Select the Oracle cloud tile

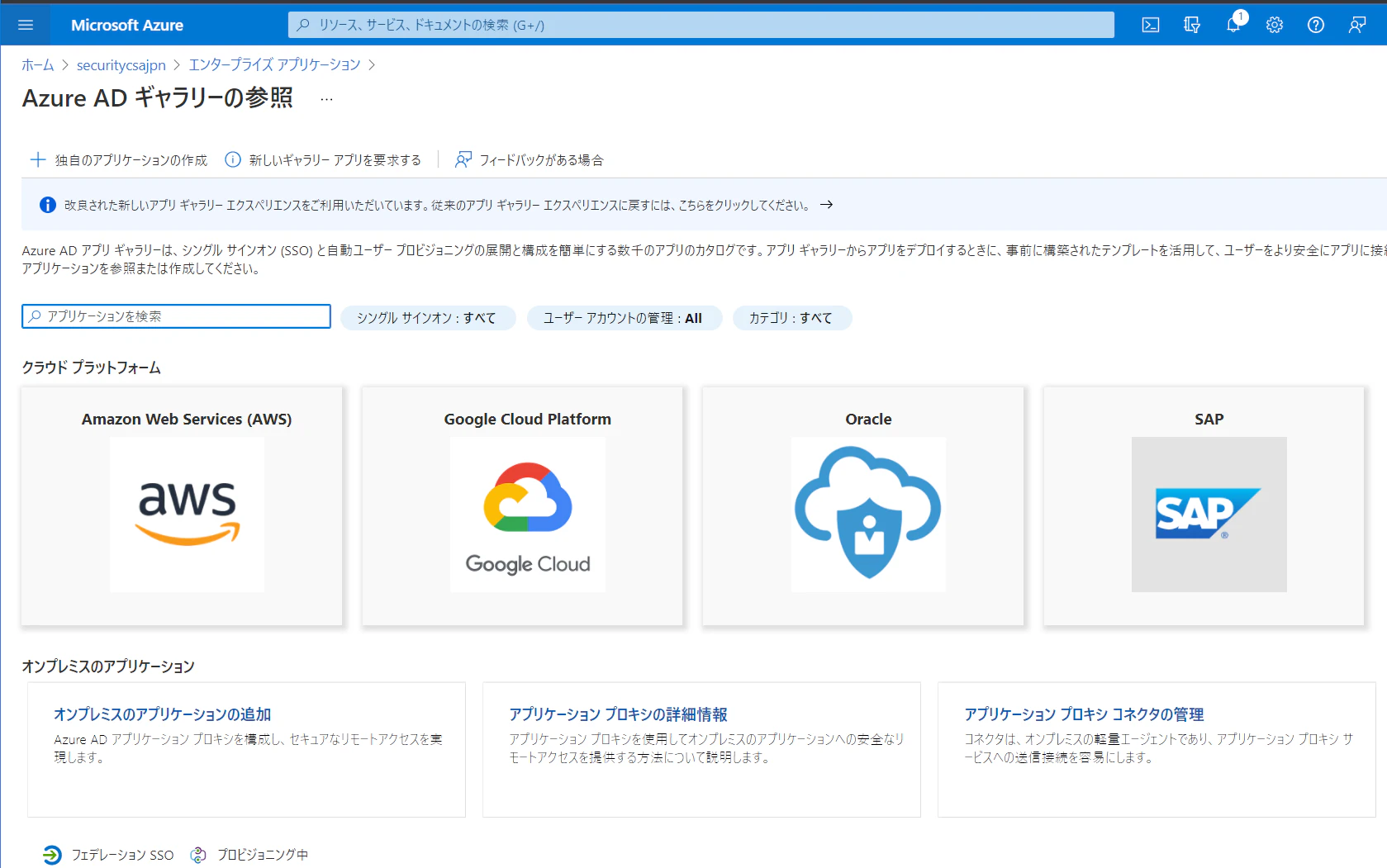863,506
